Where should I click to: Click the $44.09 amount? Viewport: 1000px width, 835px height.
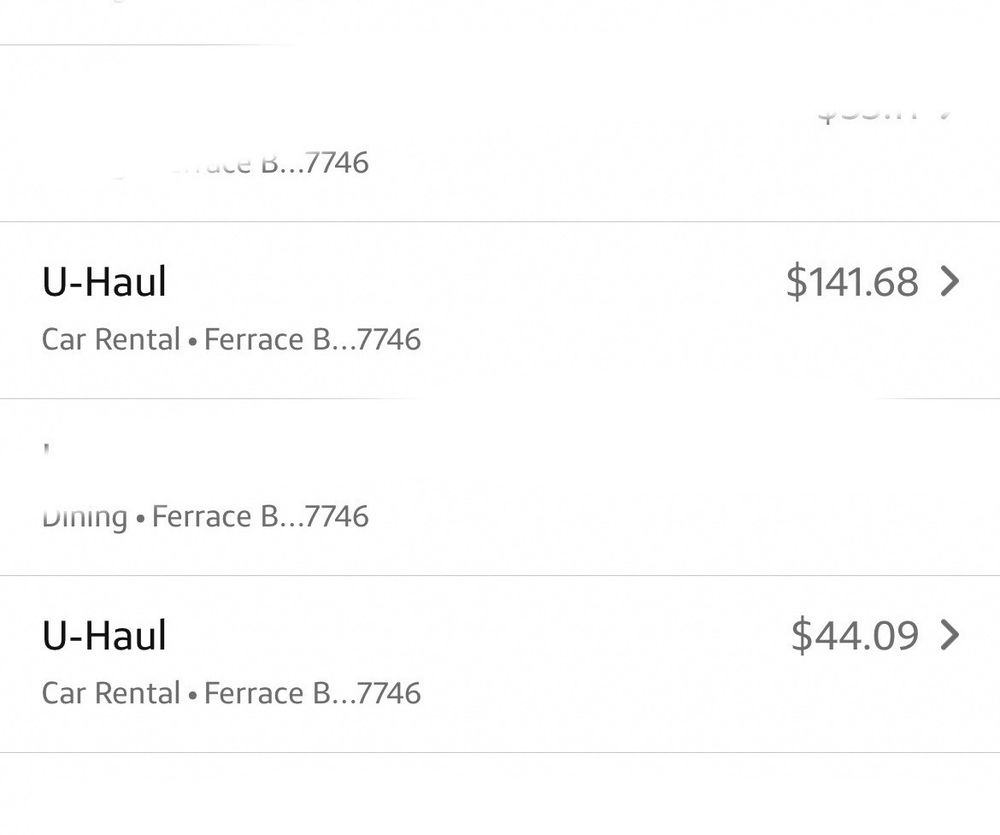854,635
